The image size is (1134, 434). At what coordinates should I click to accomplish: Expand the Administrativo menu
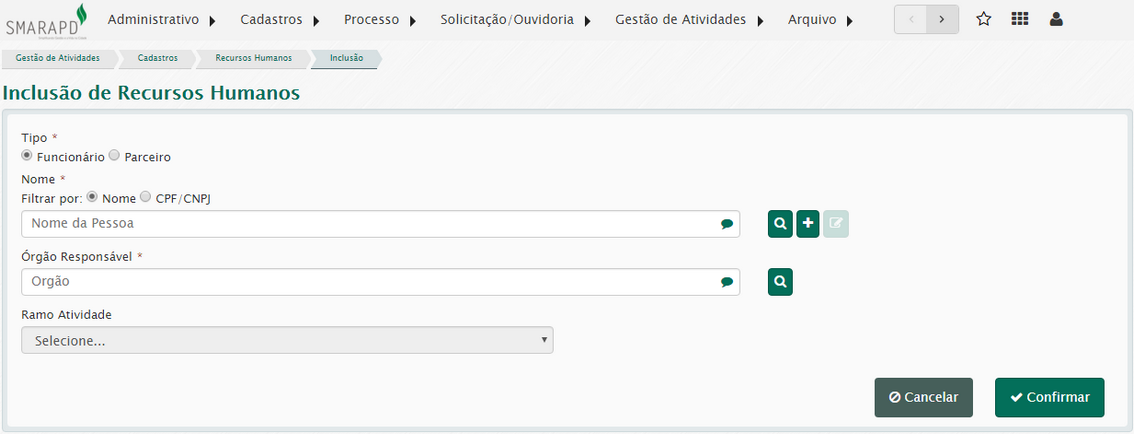click(161, 19)
